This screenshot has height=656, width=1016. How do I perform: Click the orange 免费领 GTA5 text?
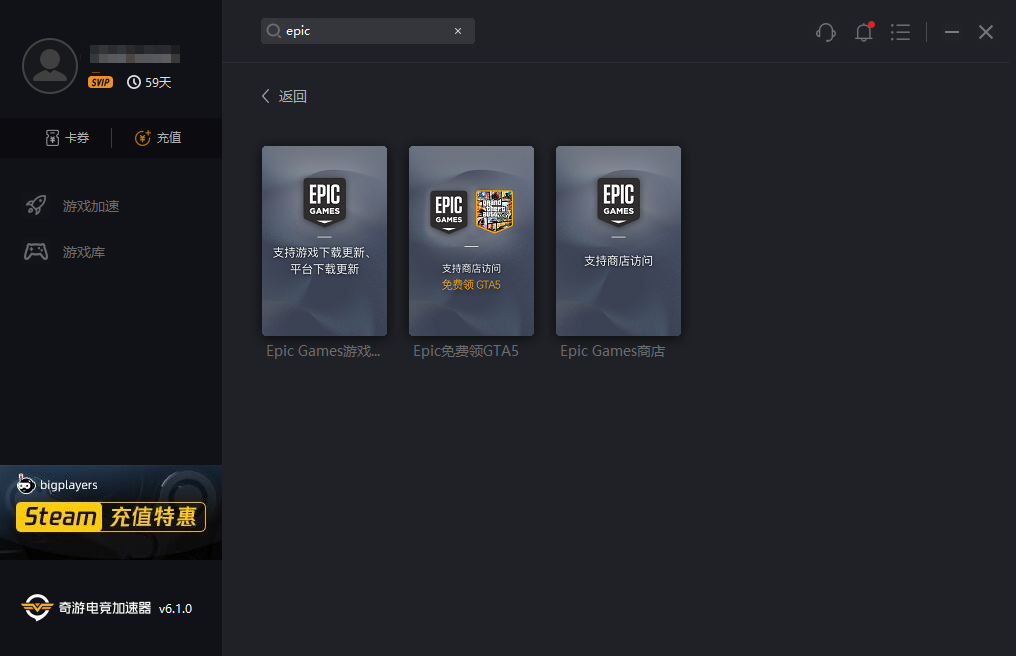[471, 285]
